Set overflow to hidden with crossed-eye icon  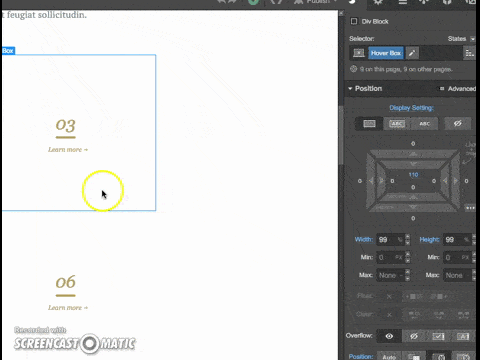pyautogui.click(x=414, y=336)
